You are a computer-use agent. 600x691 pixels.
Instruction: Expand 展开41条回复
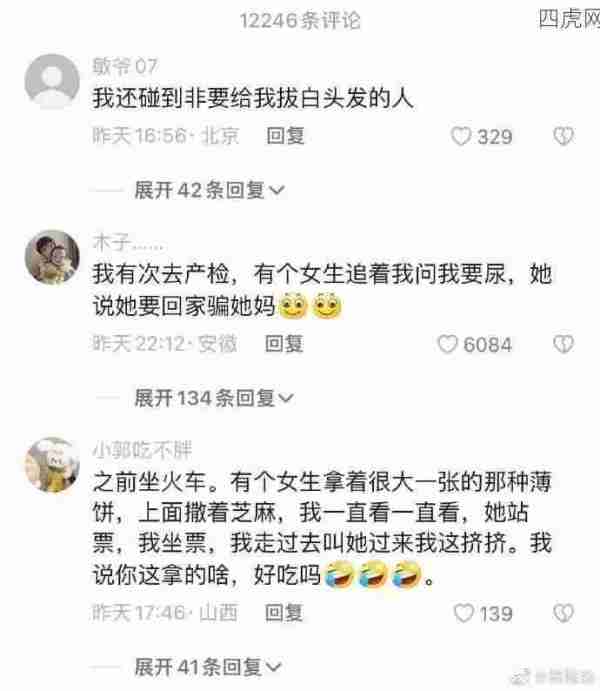208,667
